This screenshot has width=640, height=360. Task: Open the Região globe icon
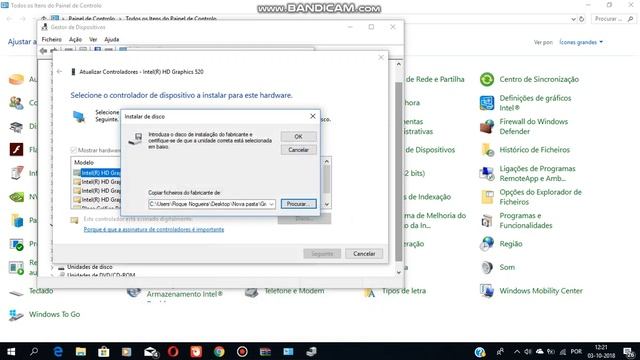(x=487, y=244)
